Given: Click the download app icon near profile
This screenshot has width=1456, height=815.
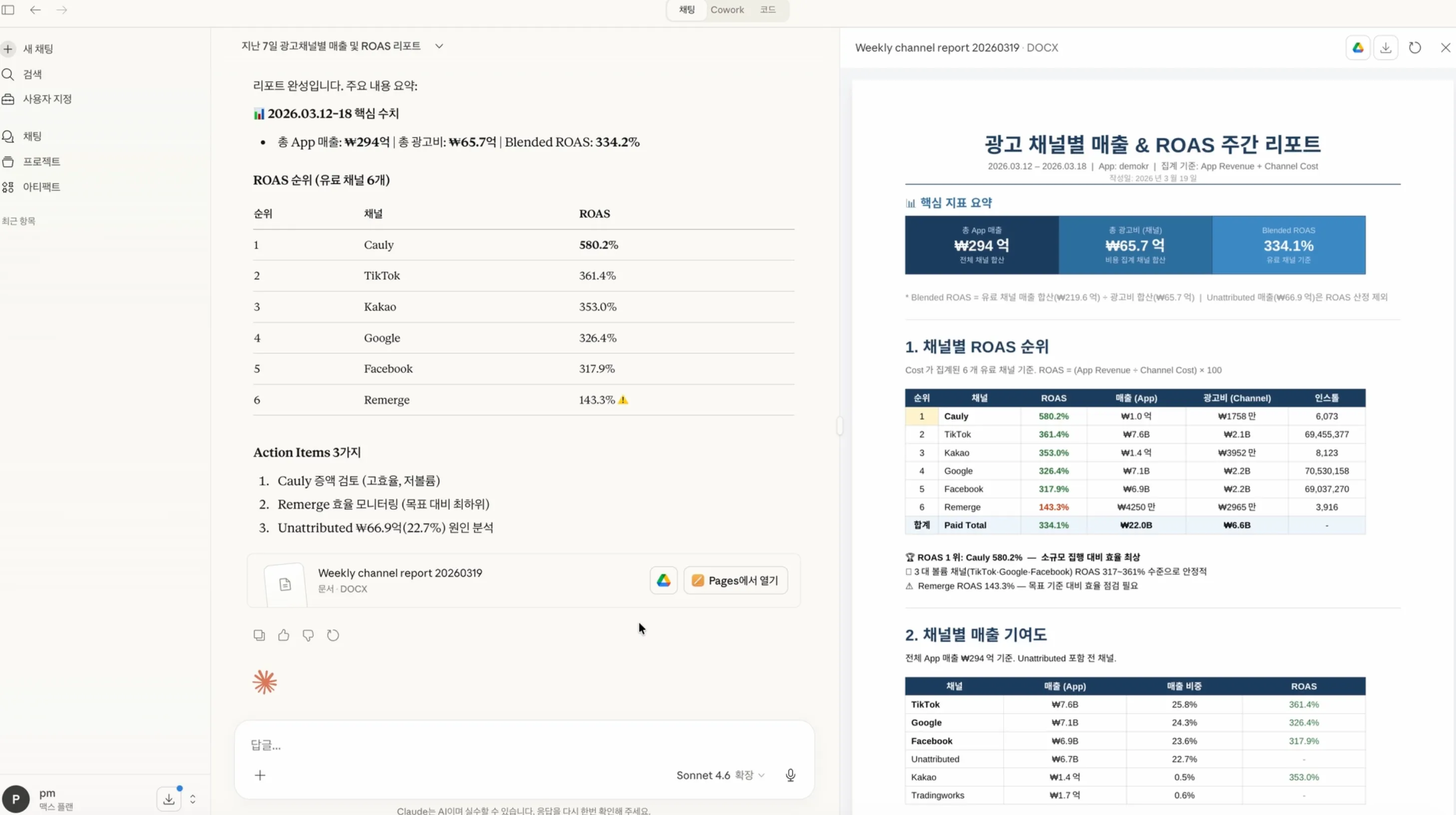Looking at the screenshot, I should click(x=169, y=799).
